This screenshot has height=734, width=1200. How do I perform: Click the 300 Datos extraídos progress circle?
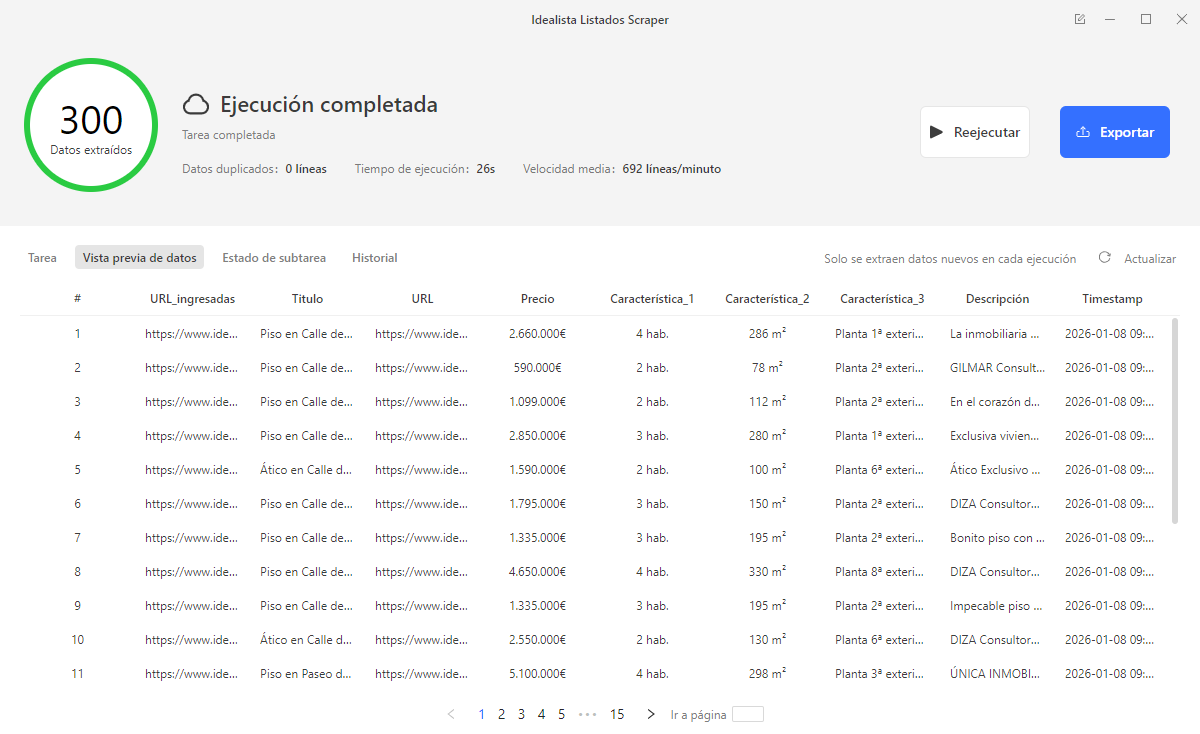click(91, 125)
